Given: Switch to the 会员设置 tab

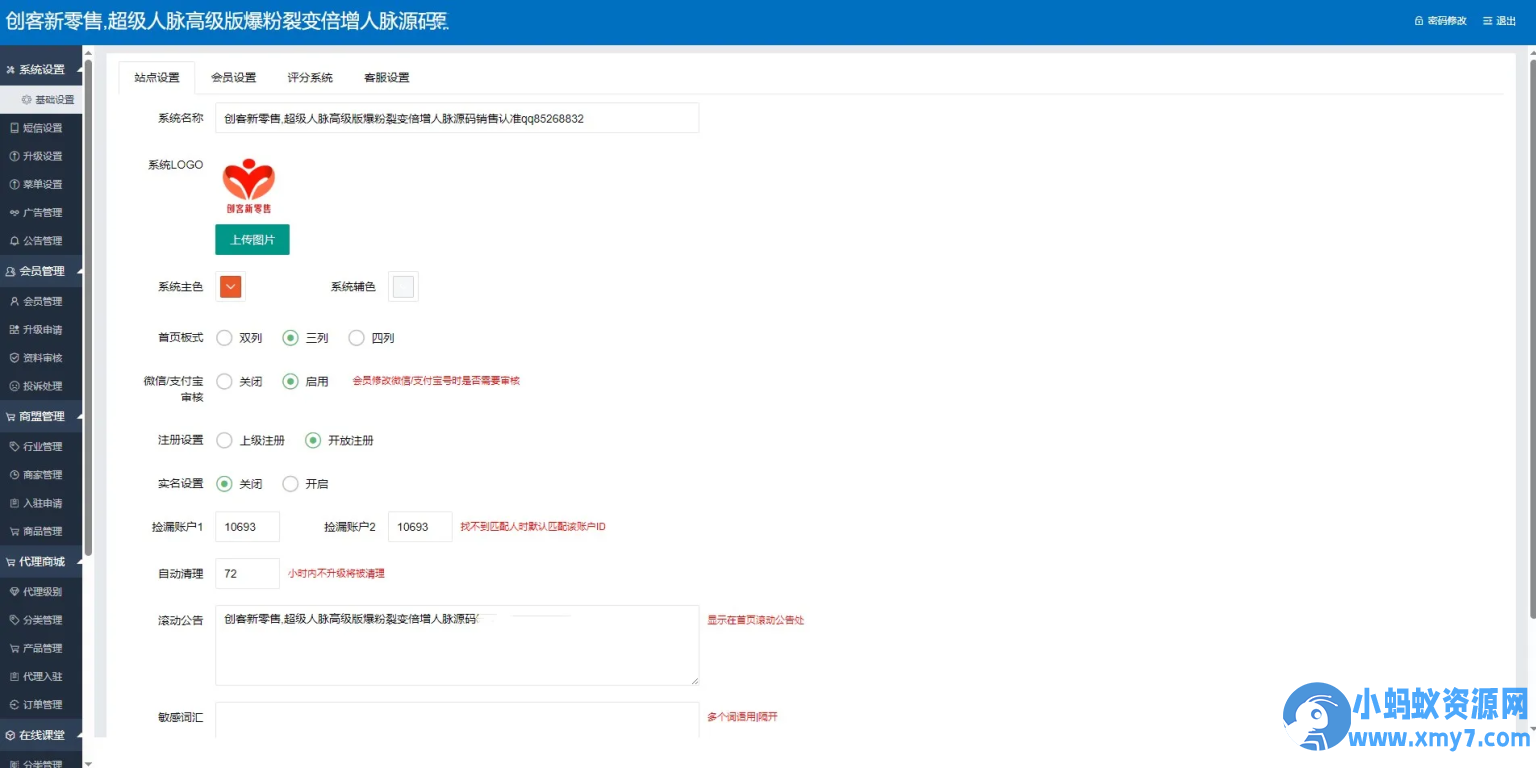Looking at the screenshot, I should 233,76.
